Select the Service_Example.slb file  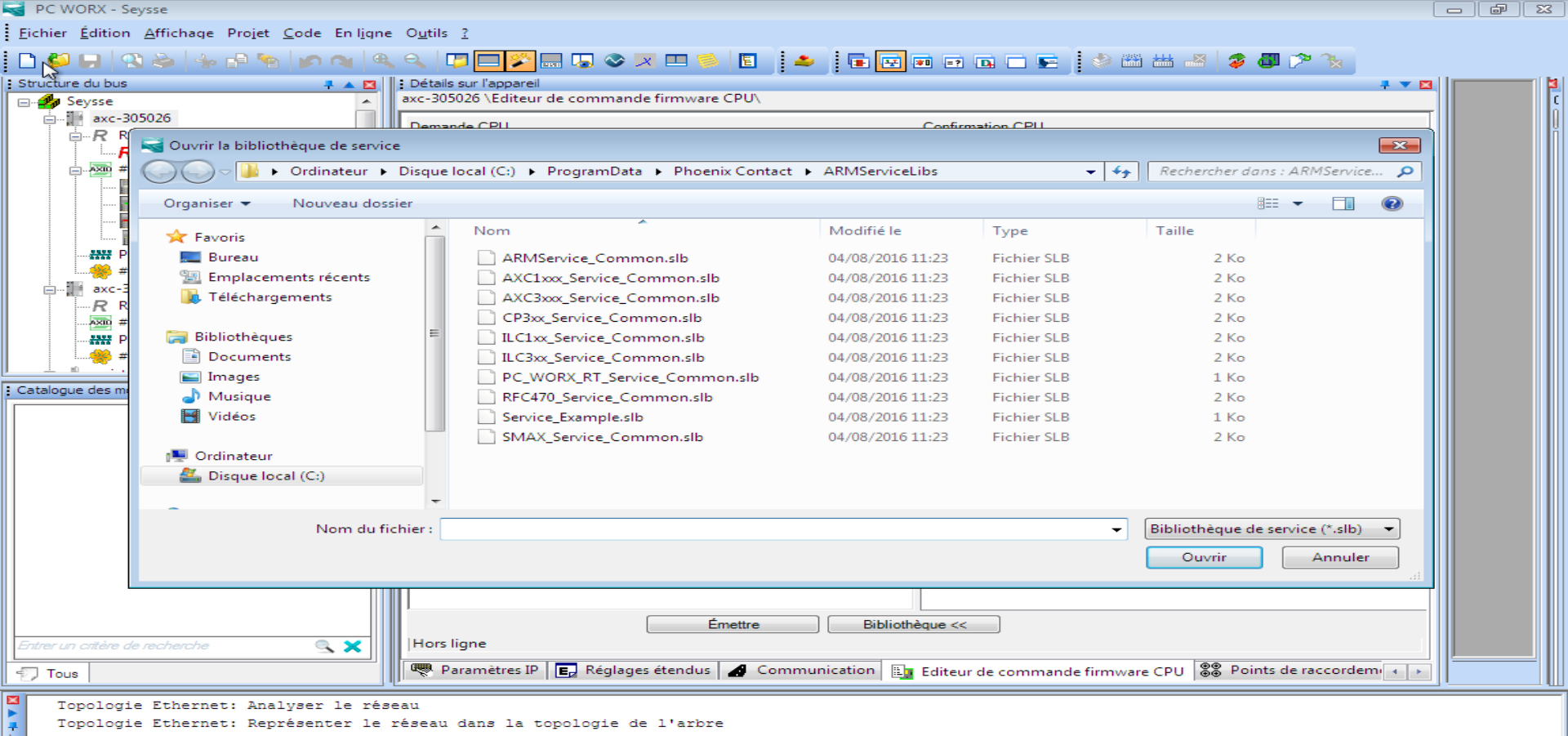(x=572, y=417)
